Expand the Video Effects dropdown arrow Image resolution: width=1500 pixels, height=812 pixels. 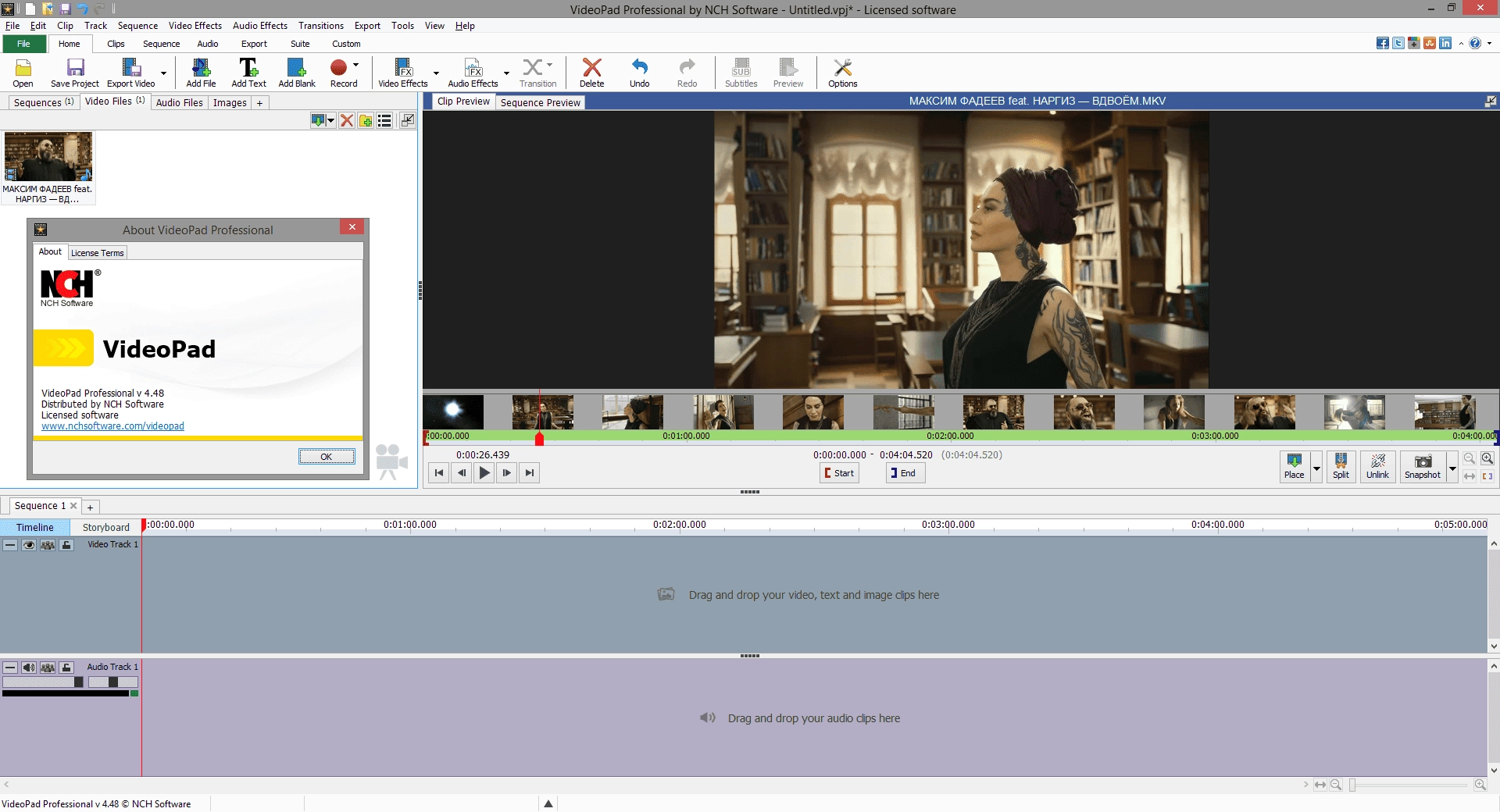pos(436,73)
